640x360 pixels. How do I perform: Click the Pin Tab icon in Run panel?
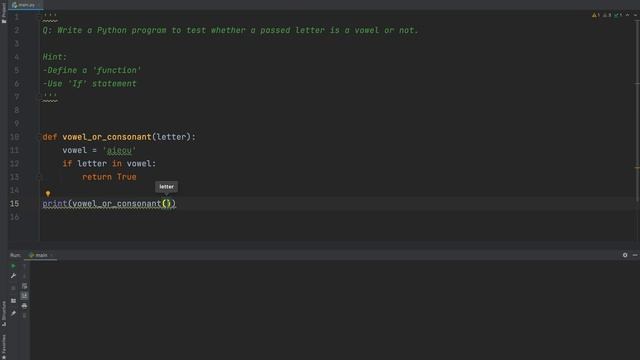13,313
